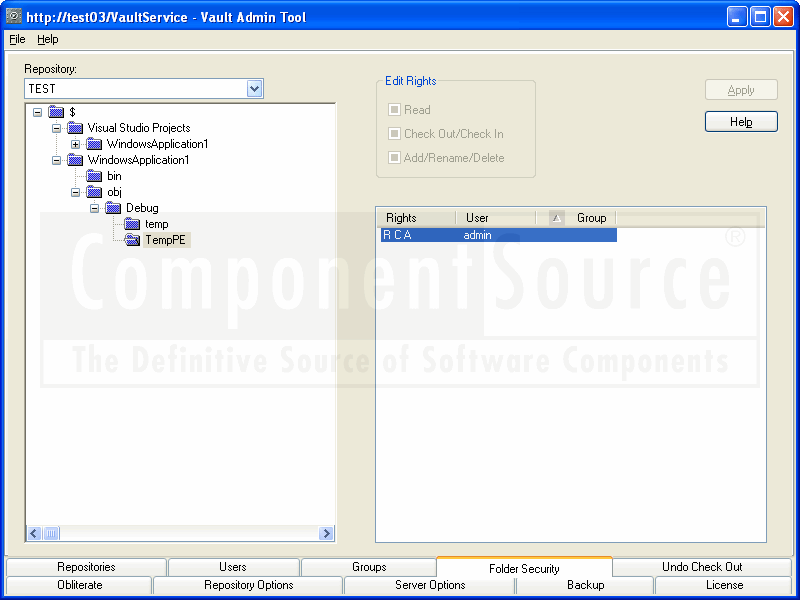Switch to the Undo Check Out tab
The width and height of the screenshot is (800, 600).
tap(702, 567)
